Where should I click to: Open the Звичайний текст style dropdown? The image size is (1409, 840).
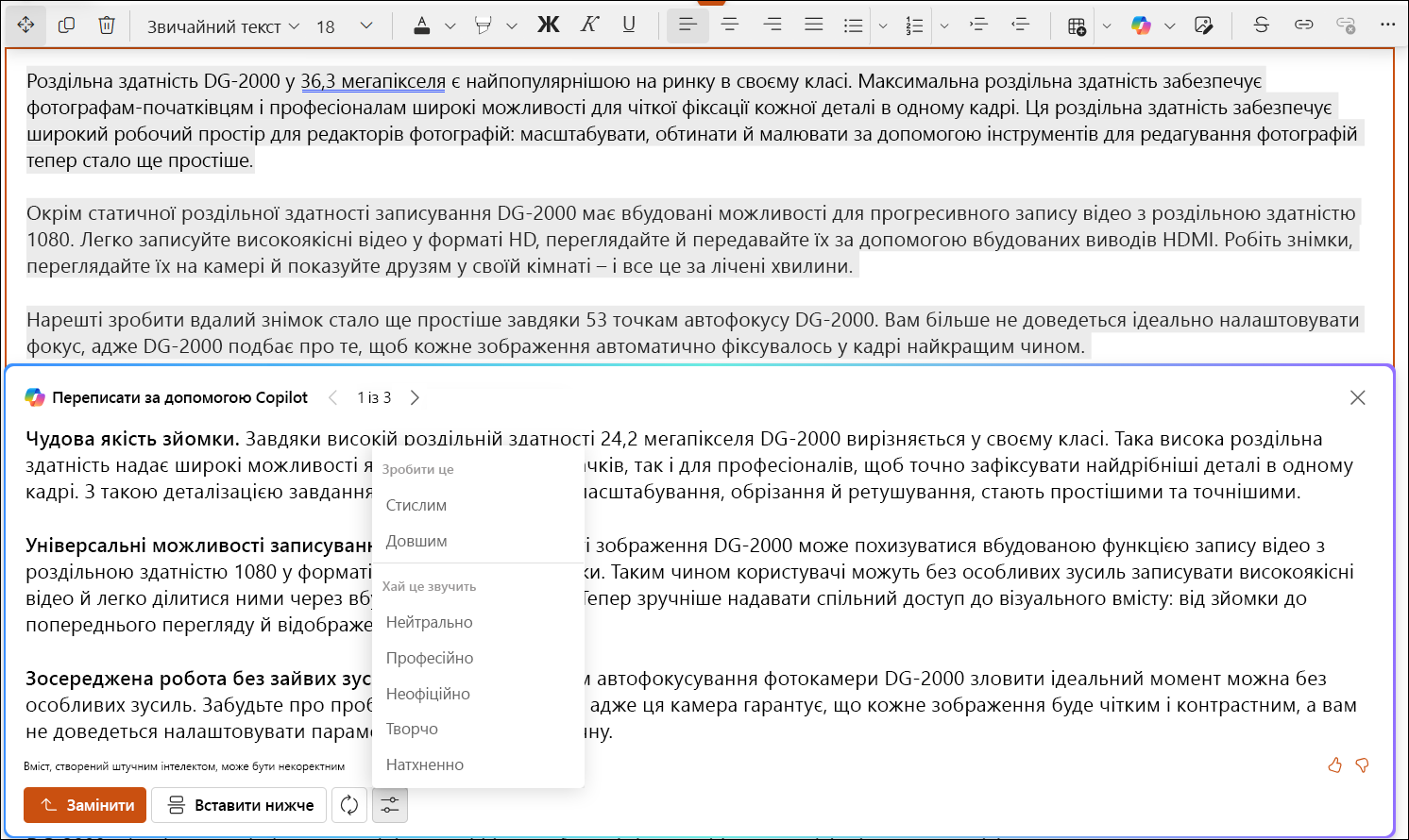(223, 26)
